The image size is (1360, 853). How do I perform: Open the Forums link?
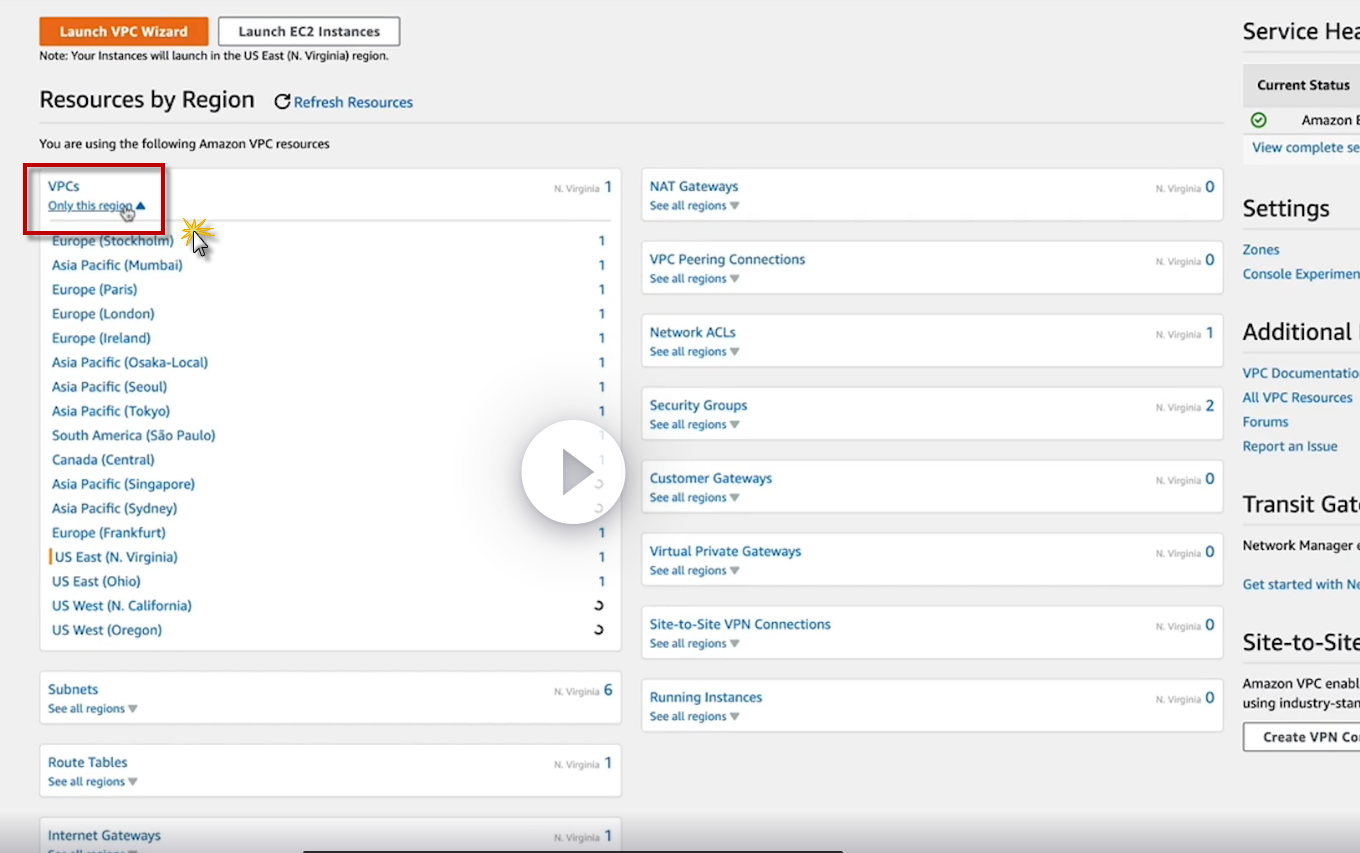coord(1266,422)
